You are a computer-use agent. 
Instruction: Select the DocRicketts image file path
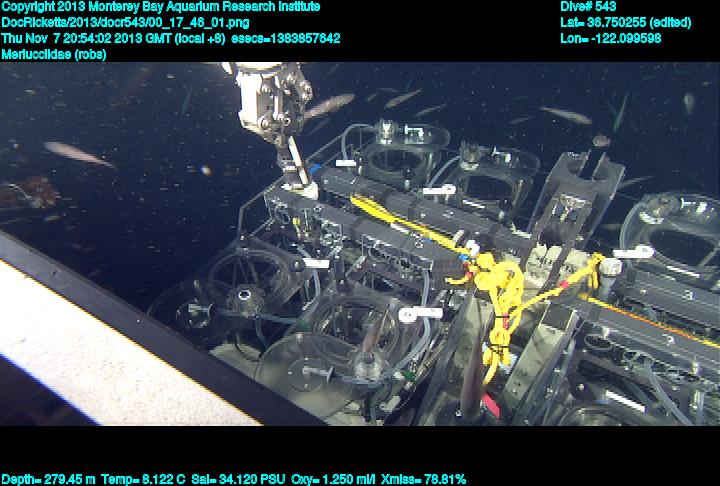(x=125, y=22)
